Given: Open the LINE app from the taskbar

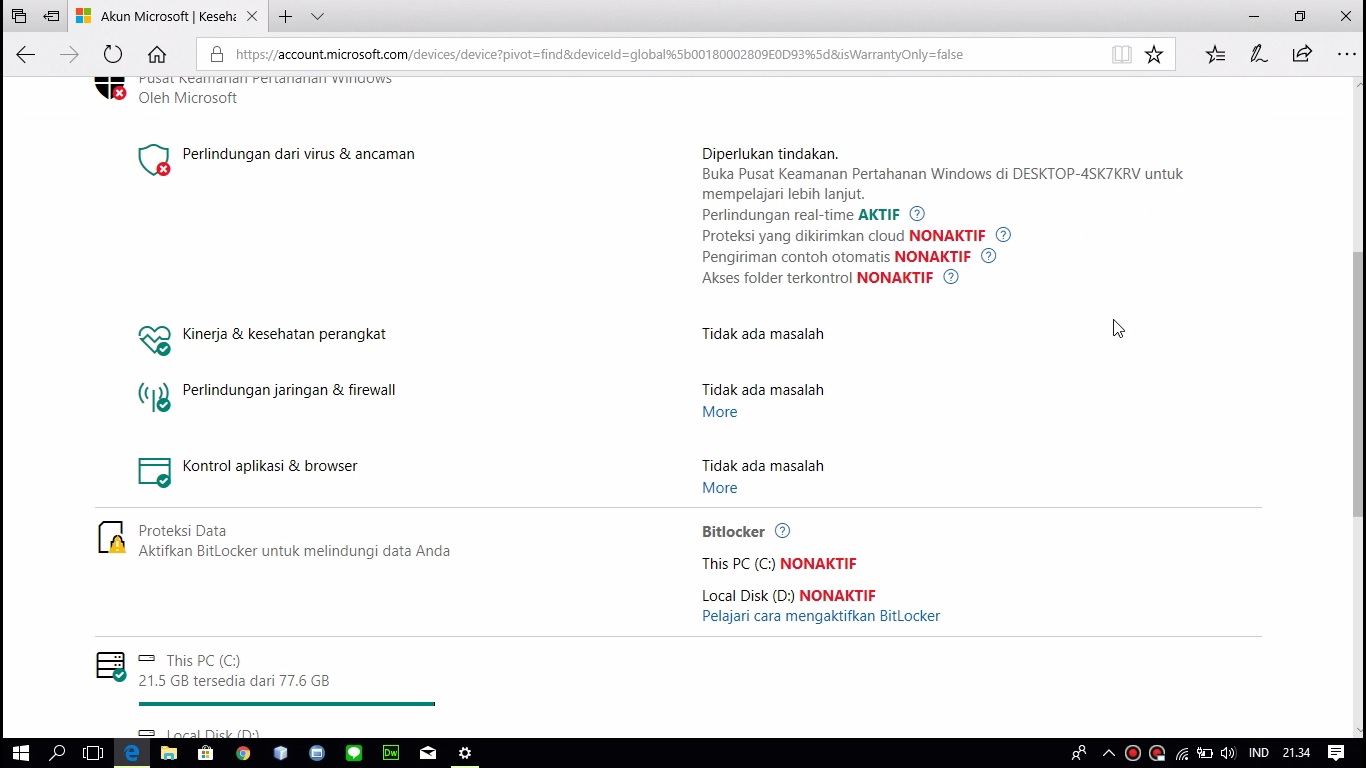Looking at the screenshot, I should tap(354, 753).
